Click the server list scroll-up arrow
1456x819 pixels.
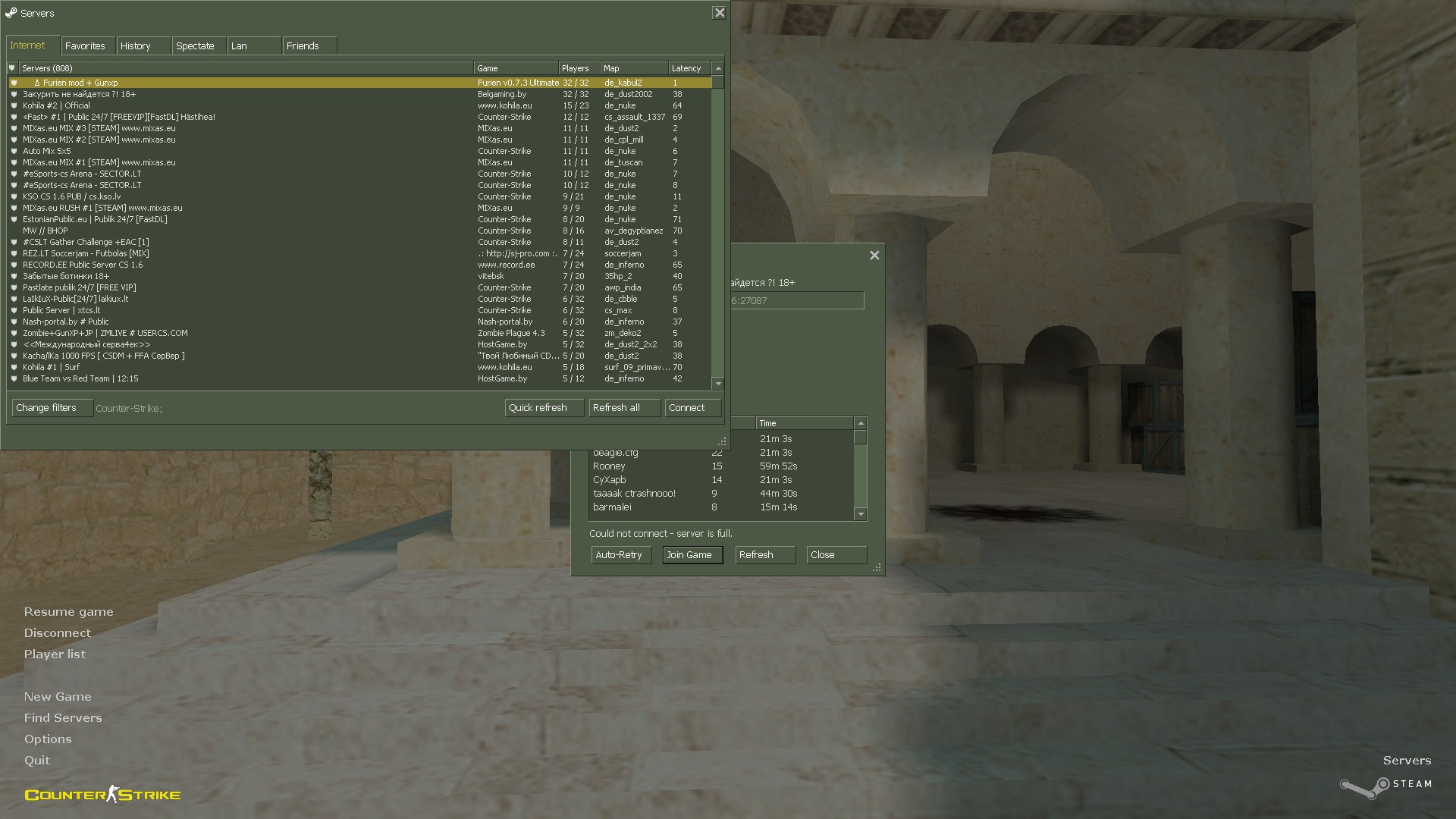coord(718,68)
